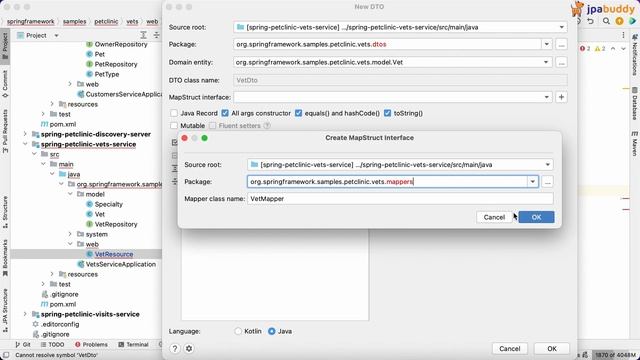Open Package dropdown arrow in MapStruct dialog

coord(533,182)
